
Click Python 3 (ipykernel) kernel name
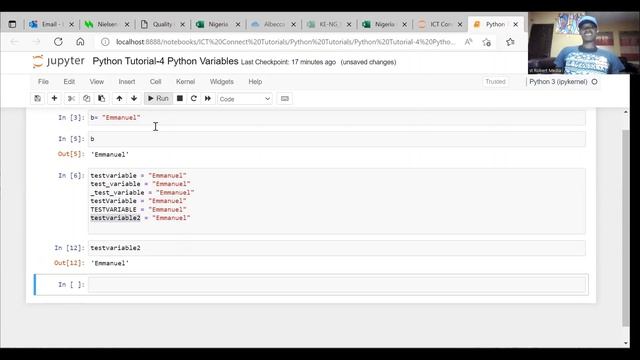558,82
